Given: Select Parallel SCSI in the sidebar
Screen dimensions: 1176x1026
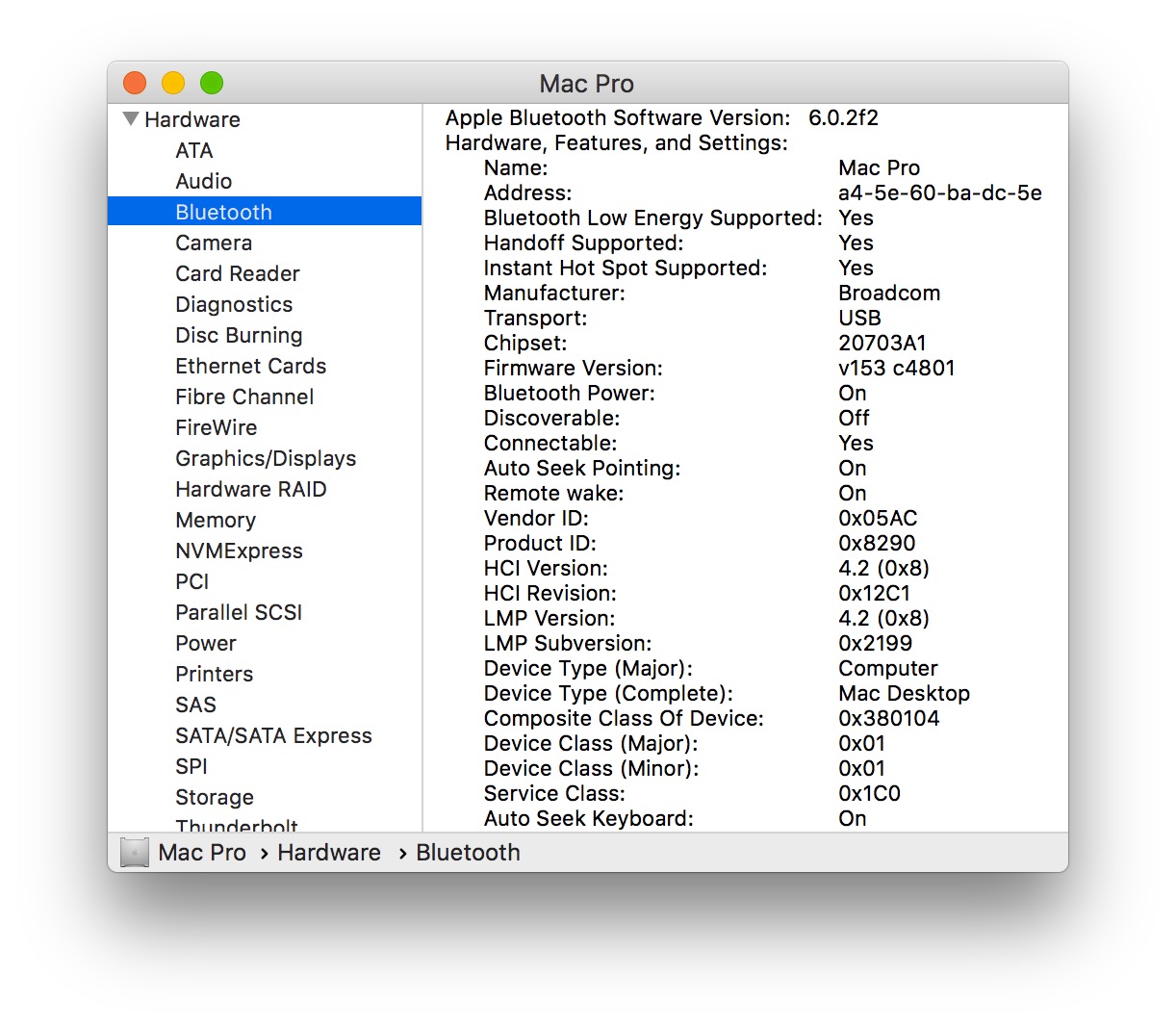Looking at the screenshot, I should pos(239,612).
